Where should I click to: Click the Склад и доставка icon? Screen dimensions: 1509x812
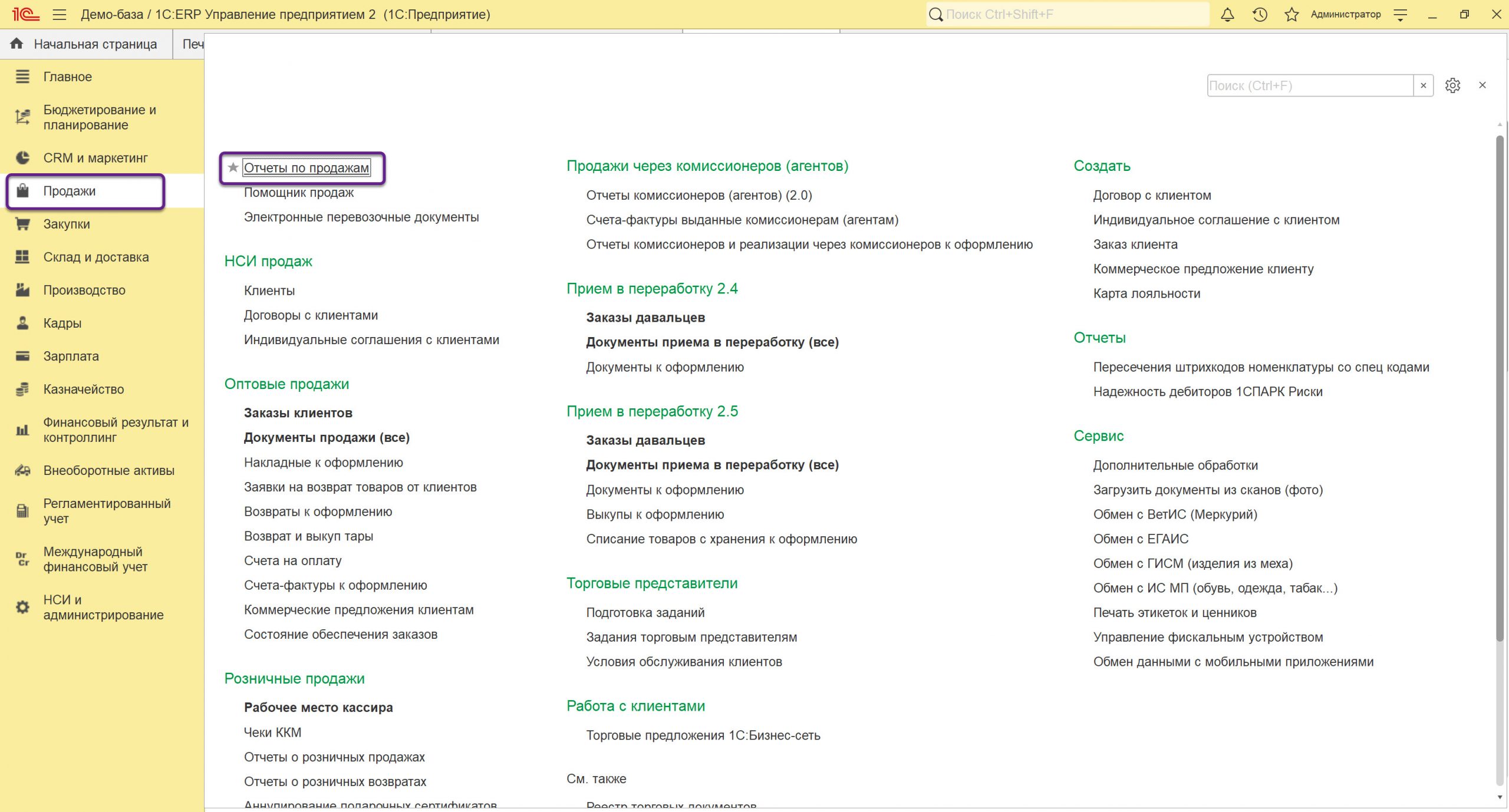point(22,257)
